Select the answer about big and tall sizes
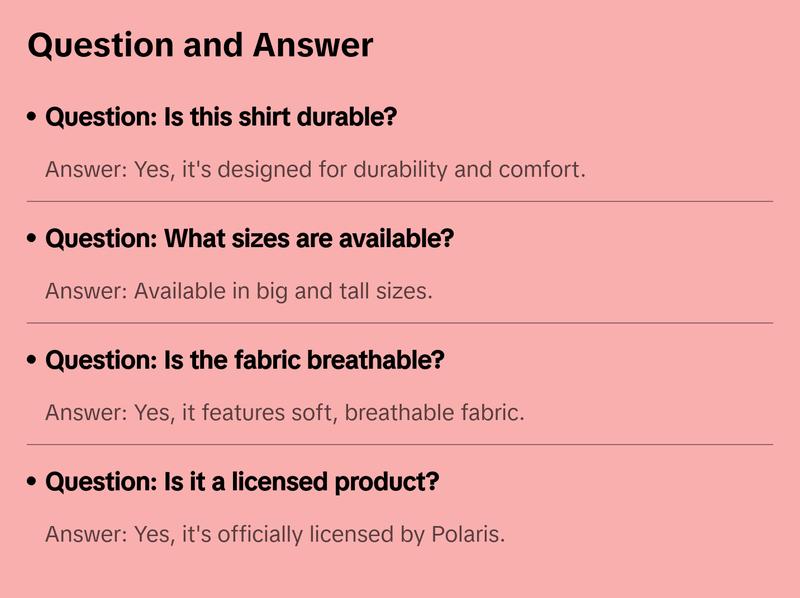Image resolution: width=800 pixels, height=598 pixels. 238,291
